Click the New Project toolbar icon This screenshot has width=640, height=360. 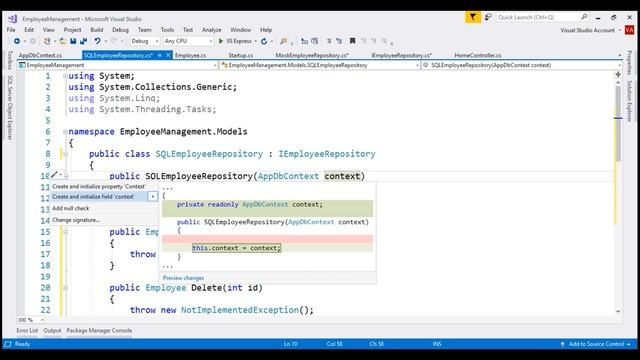pos(47,41)
